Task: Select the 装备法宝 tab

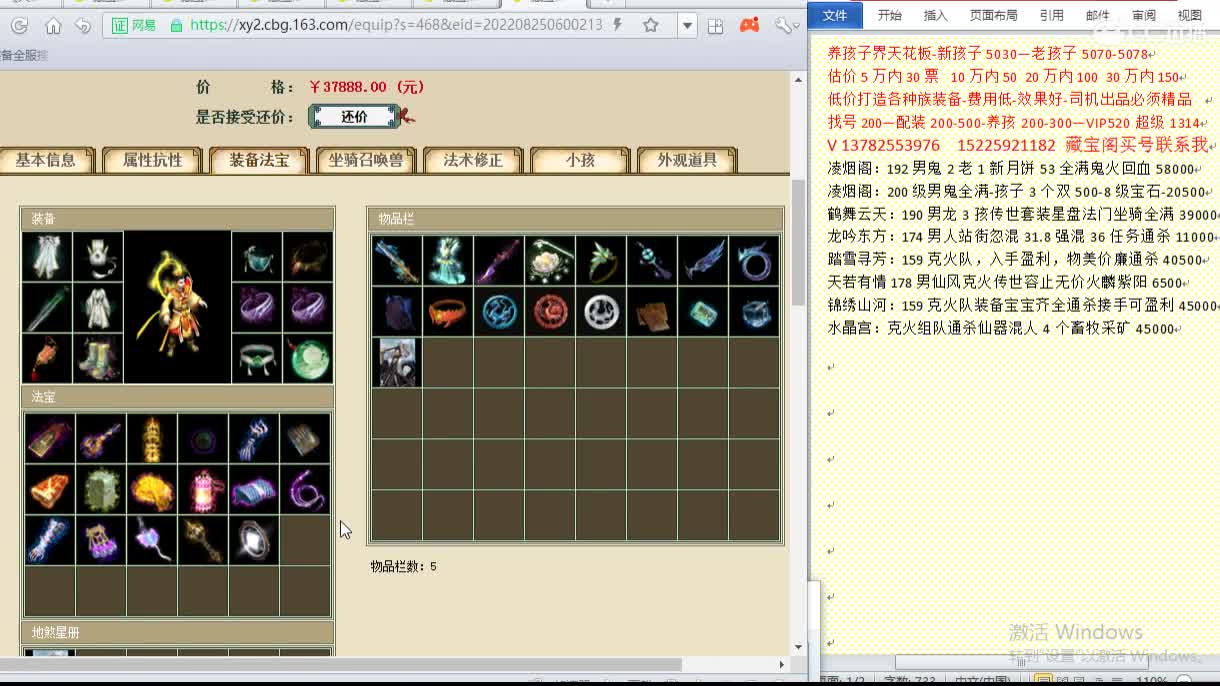Action: (259, 160)
